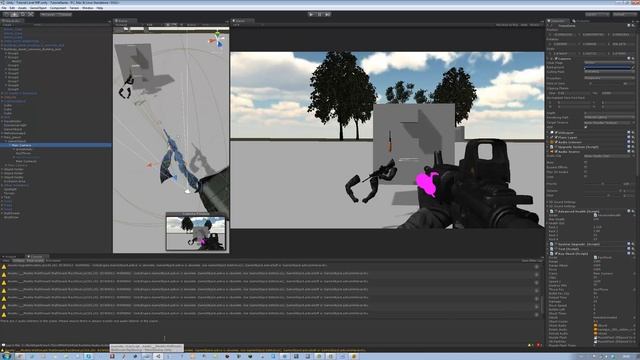Toggle the Flare Layer component checkbox
The image size is (640, 360).
point(556,138)
